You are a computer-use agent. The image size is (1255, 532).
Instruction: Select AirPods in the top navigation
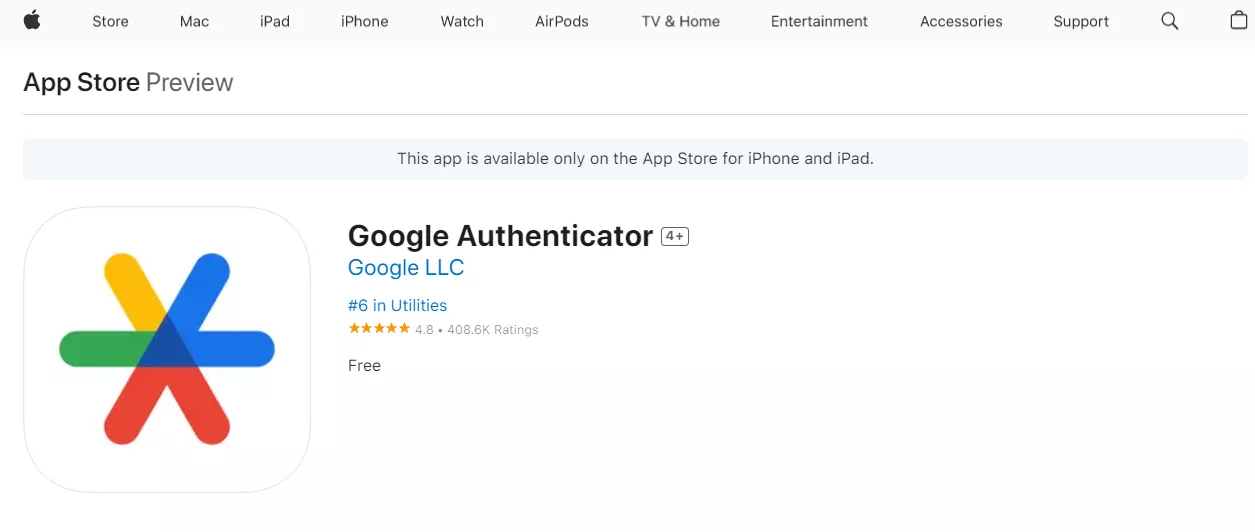[x=562, y=21]
